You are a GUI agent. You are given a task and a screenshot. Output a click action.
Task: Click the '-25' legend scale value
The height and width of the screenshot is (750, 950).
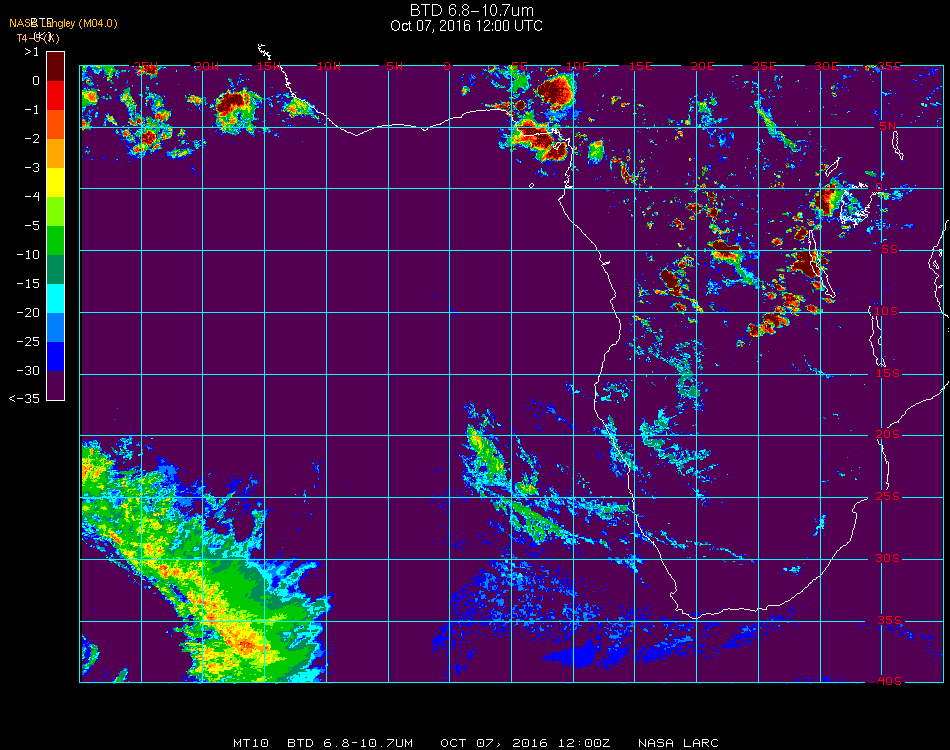pos(28,342)
